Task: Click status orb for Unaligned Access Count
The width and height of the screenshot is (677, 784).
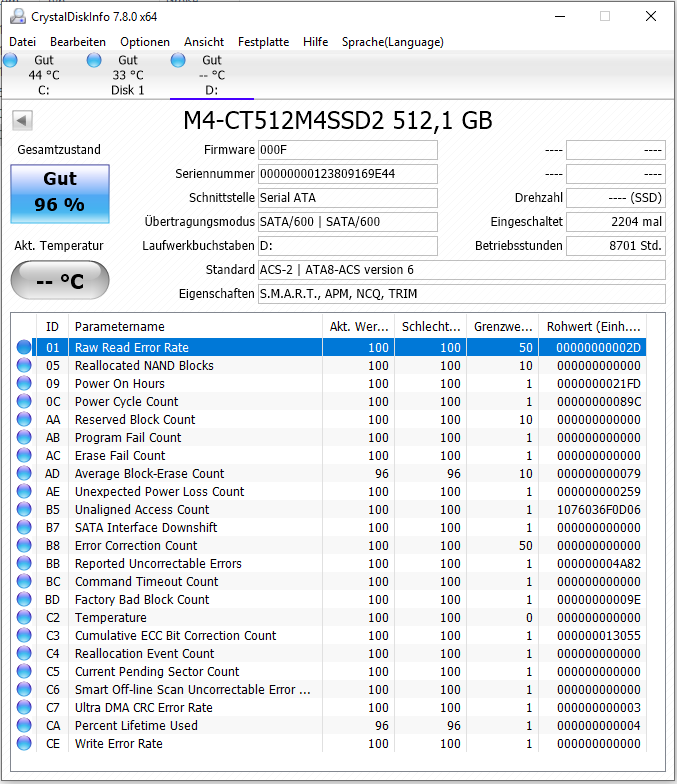Action: click(x=24, y=510)
